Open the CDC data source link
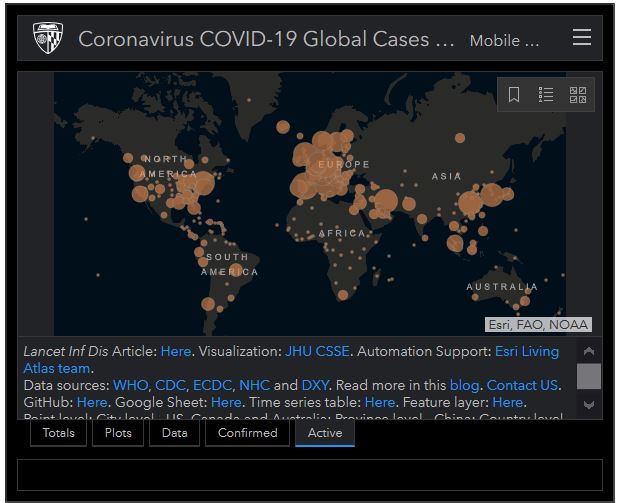Viewport: 622px width, 503px height. 170,385
